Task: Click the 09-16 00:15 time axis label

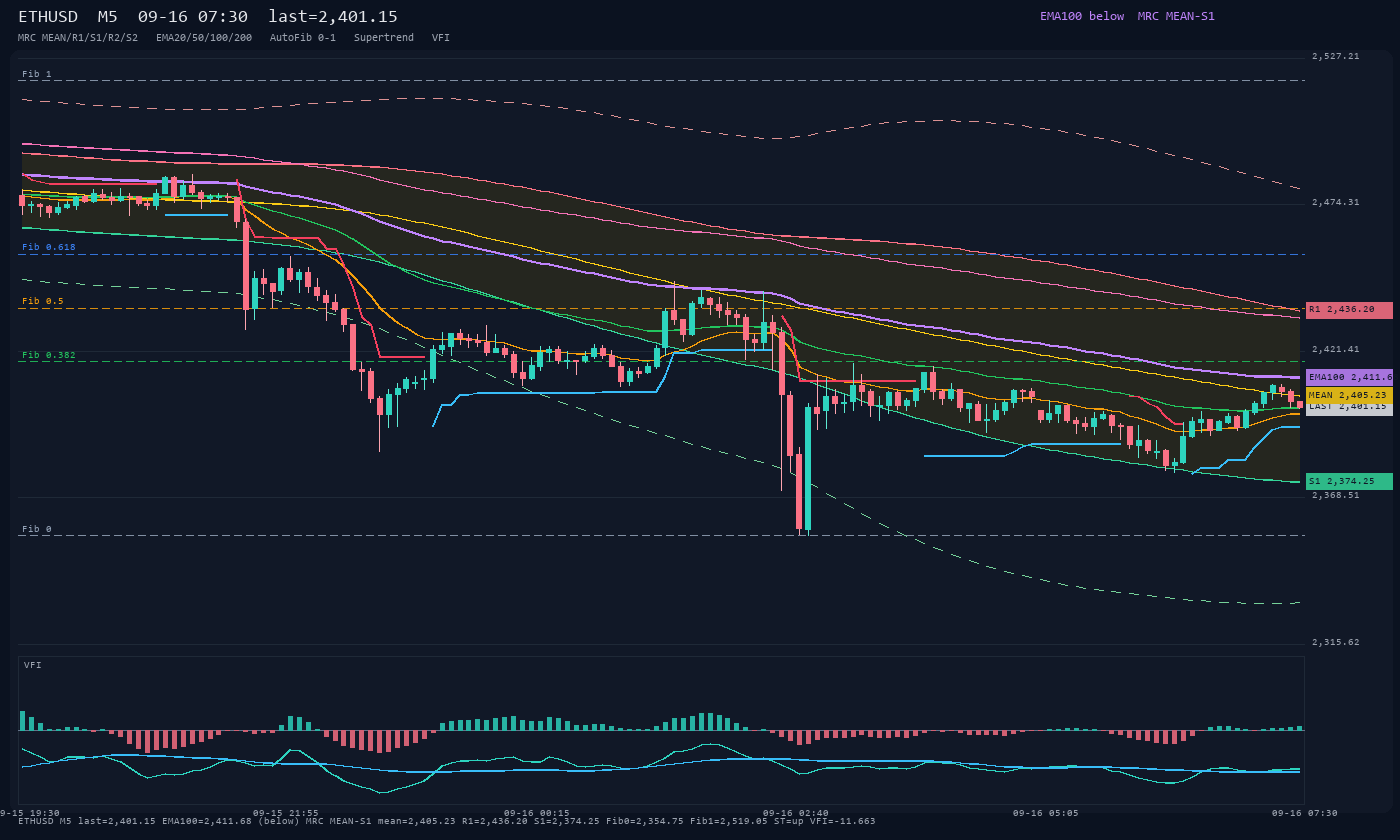Action: pyautogui.click(x=536, y=813)
